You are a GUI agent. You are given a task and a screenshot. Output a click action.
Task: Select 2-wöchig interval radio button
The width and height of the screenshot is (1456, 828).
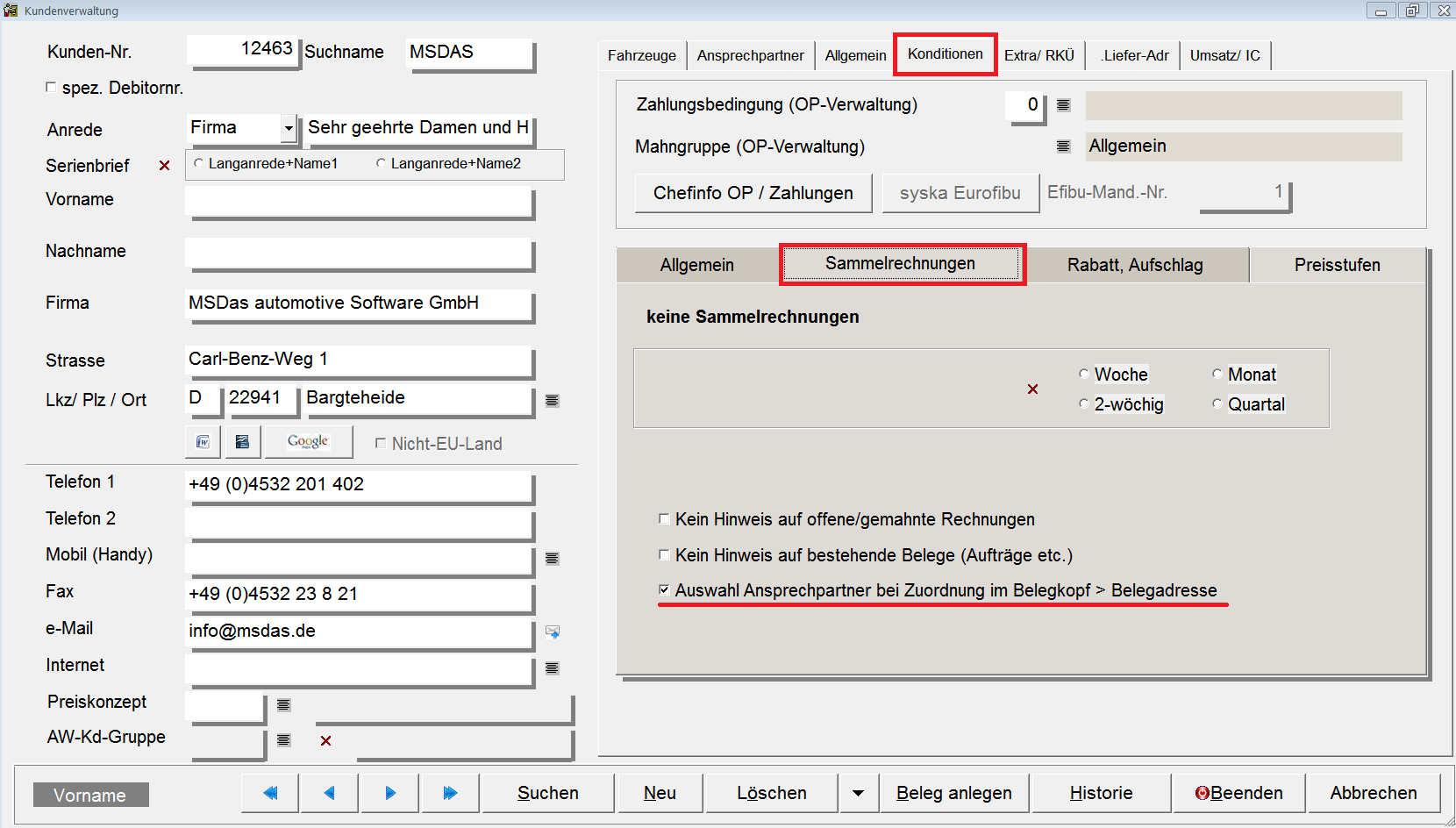(x=1084, y=403)
